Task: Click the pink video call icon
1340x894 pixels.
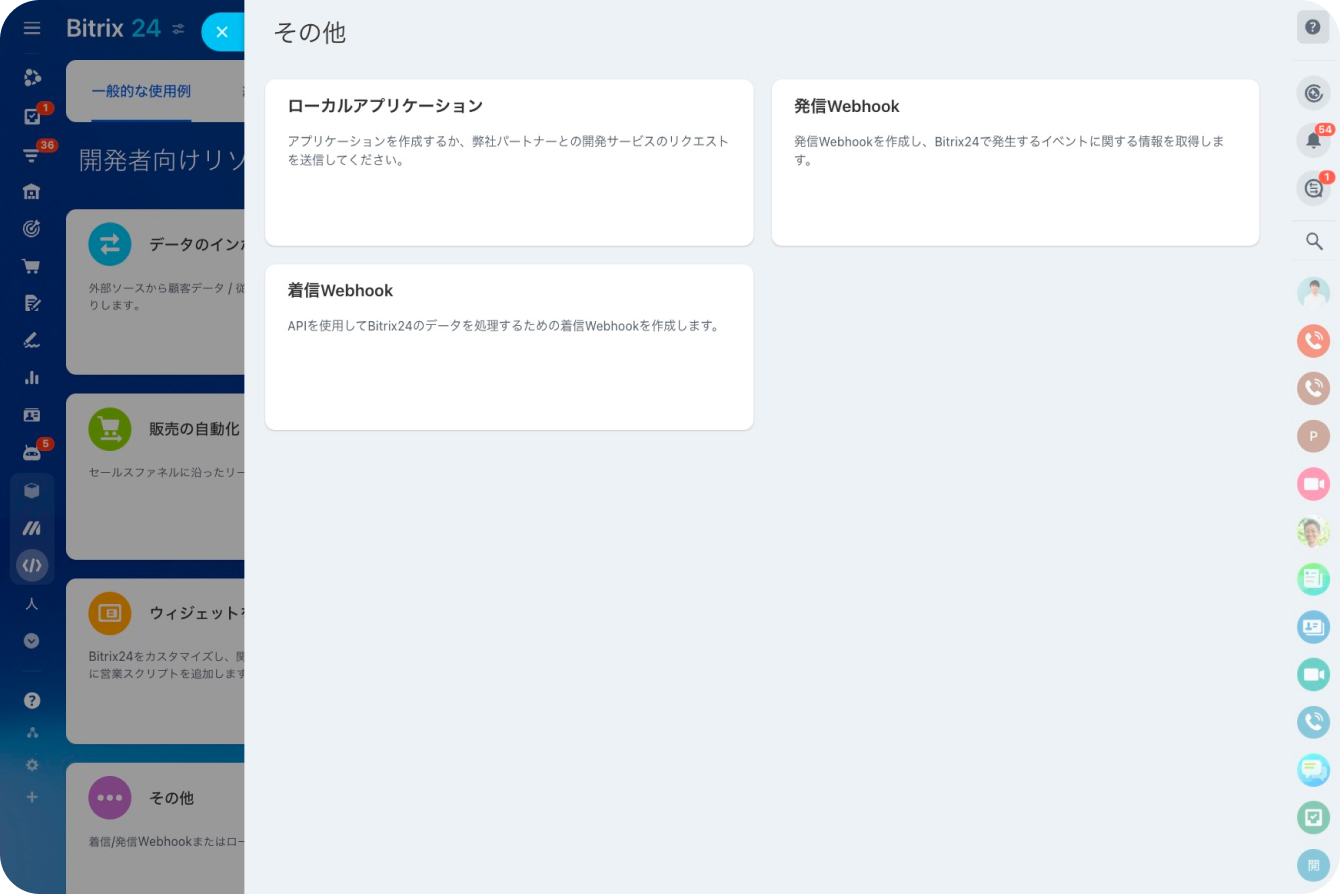Action: coord(1312,484)
